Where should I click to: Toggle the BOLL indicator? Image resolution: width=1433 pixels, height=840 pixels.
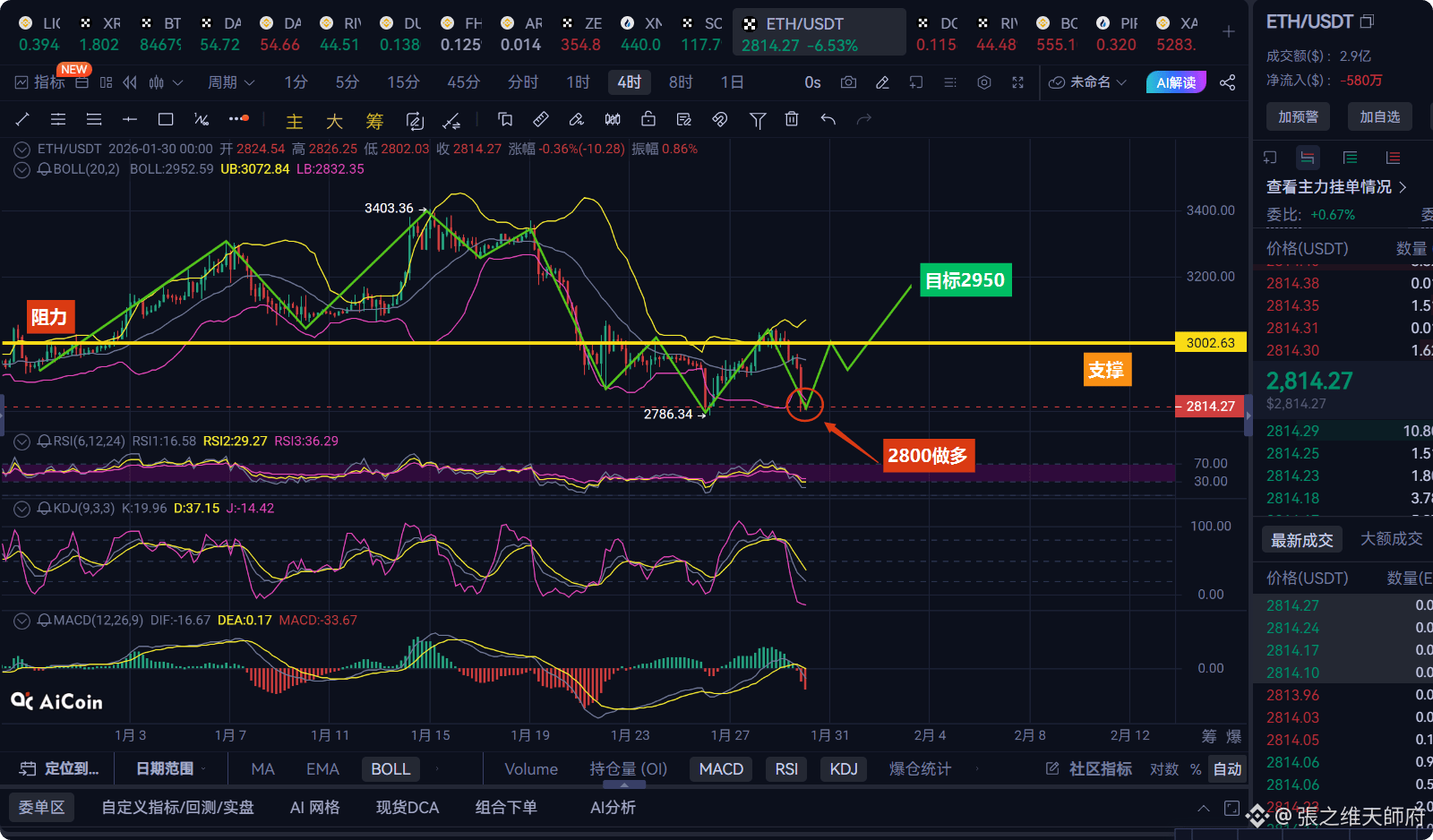point(390,769)
